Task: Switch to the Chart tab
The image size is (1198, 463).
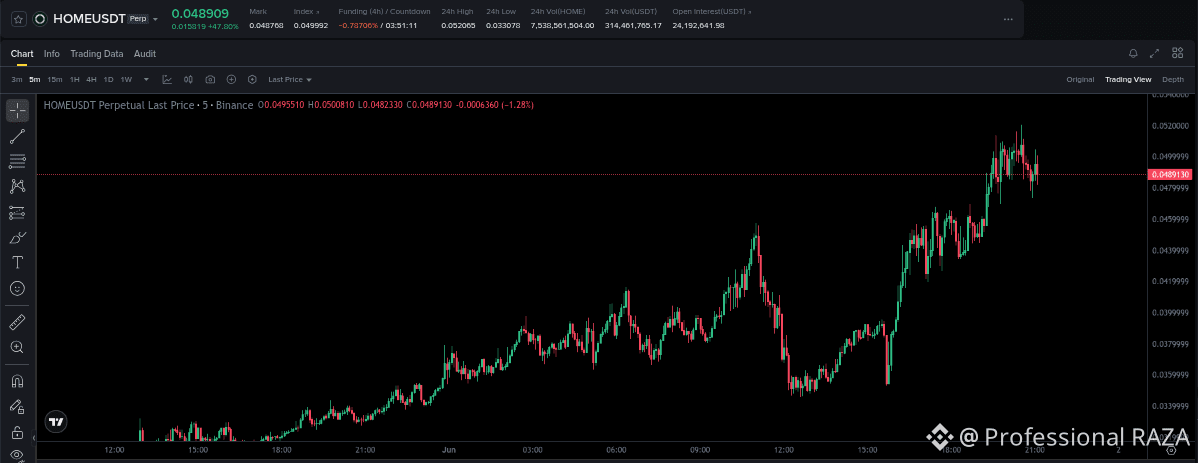Action: click(22, 53)
